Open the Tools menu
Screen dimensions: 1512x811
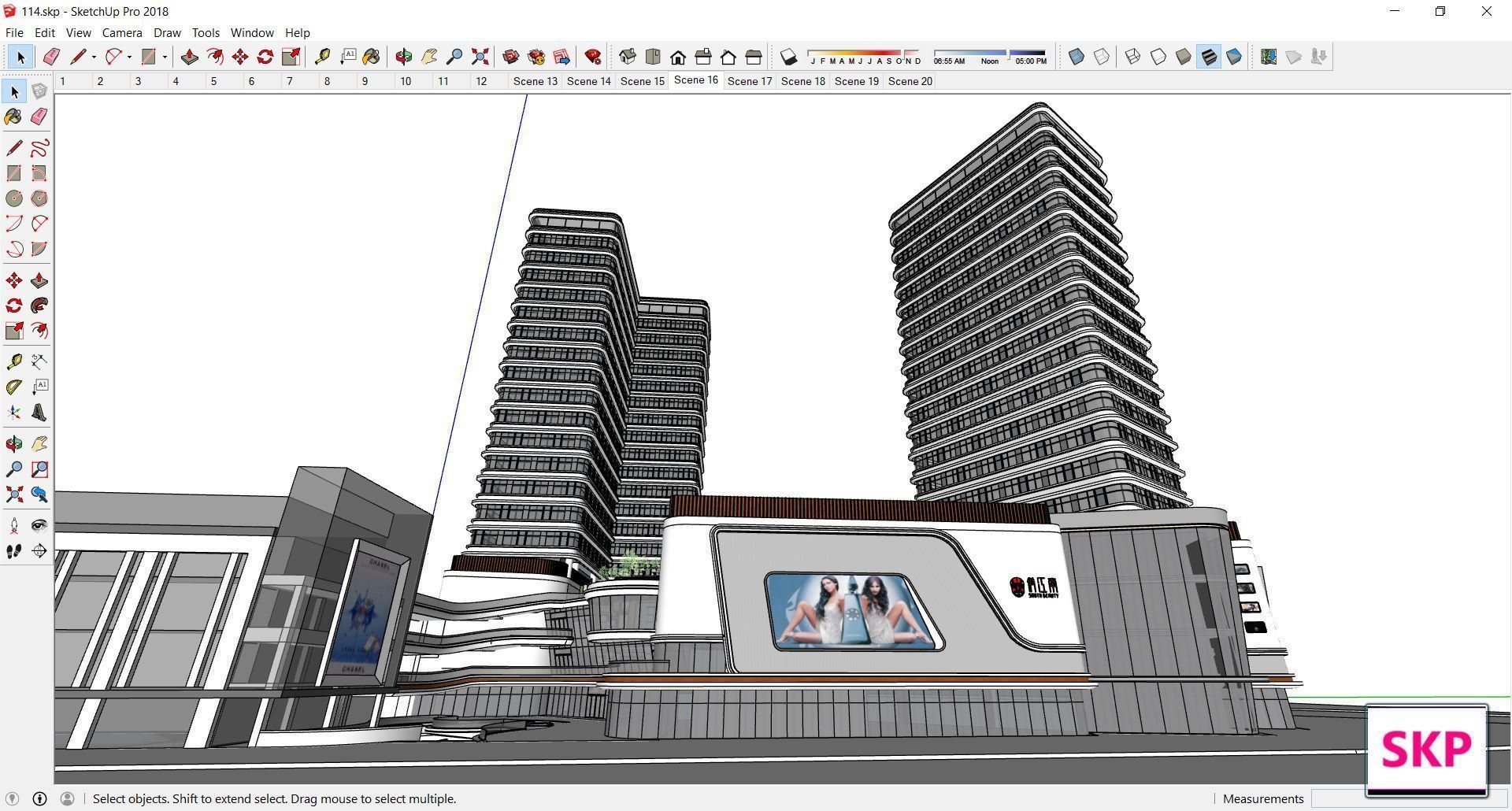coord(206,32)
